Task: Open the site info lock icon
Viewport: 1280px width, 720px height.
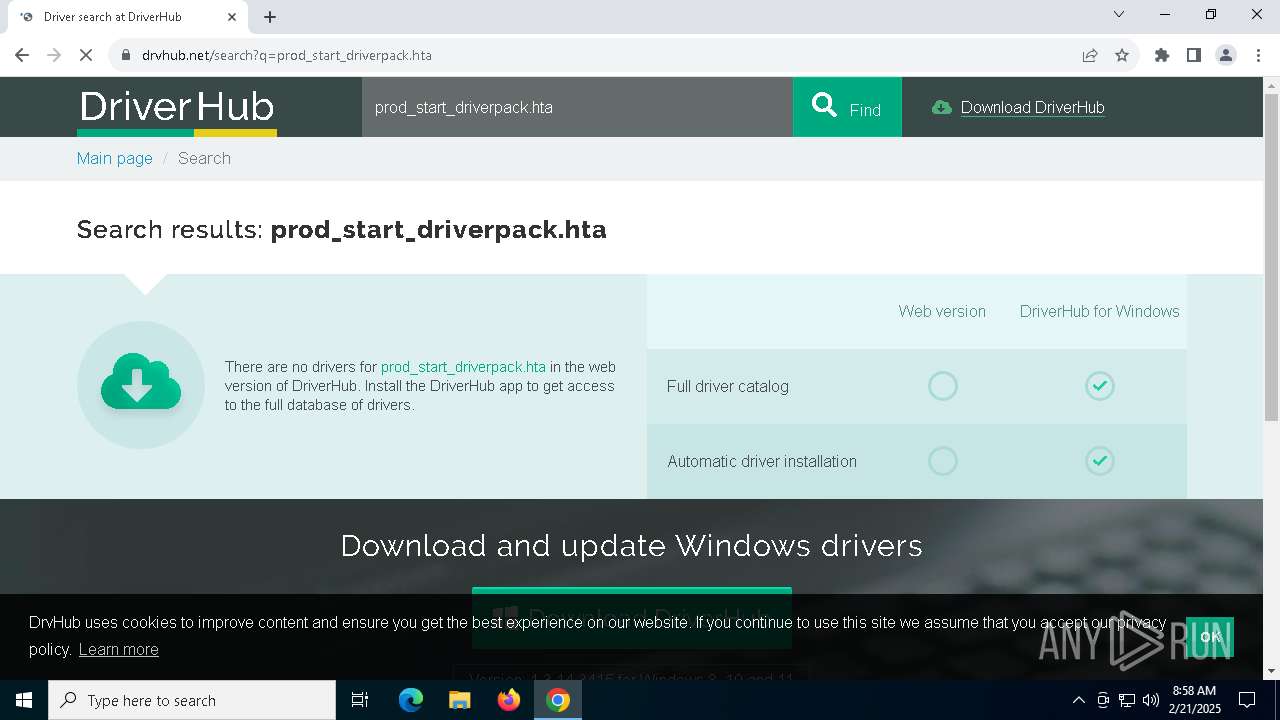Action: (x=126, y=55)
